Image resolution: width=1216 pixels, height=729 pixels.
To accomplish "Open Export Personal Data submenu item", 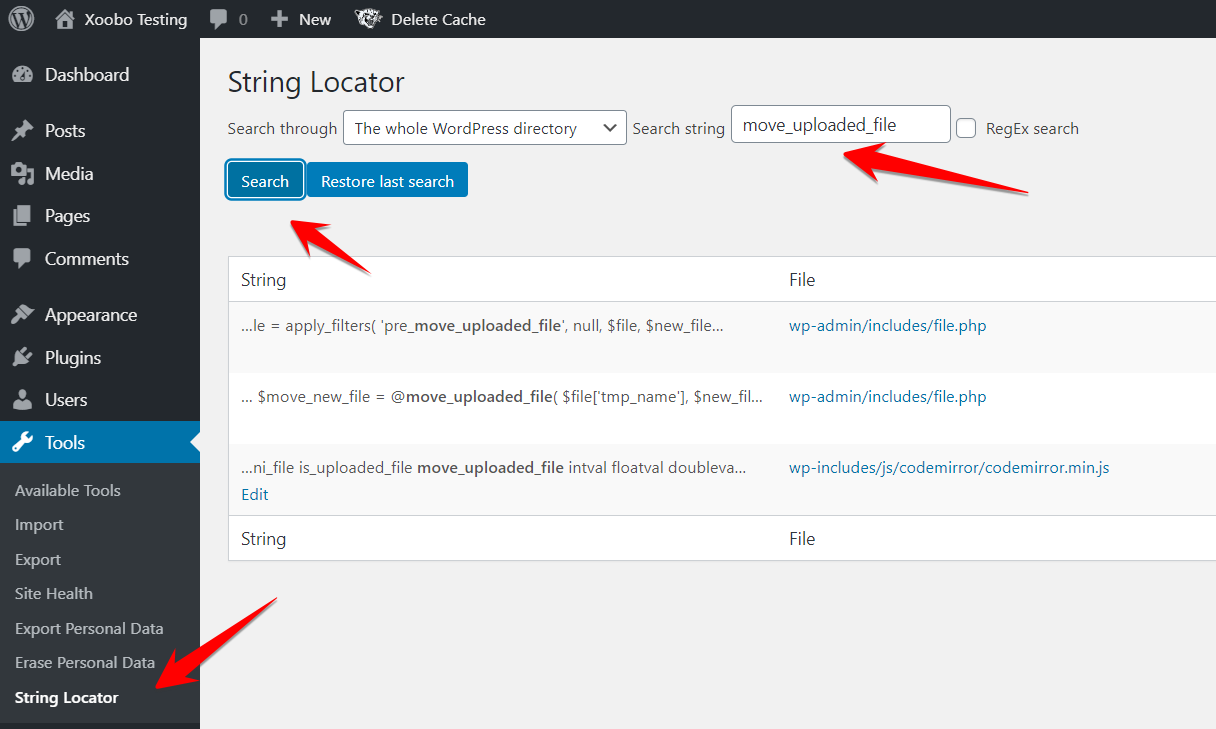I will coord(89,629).
